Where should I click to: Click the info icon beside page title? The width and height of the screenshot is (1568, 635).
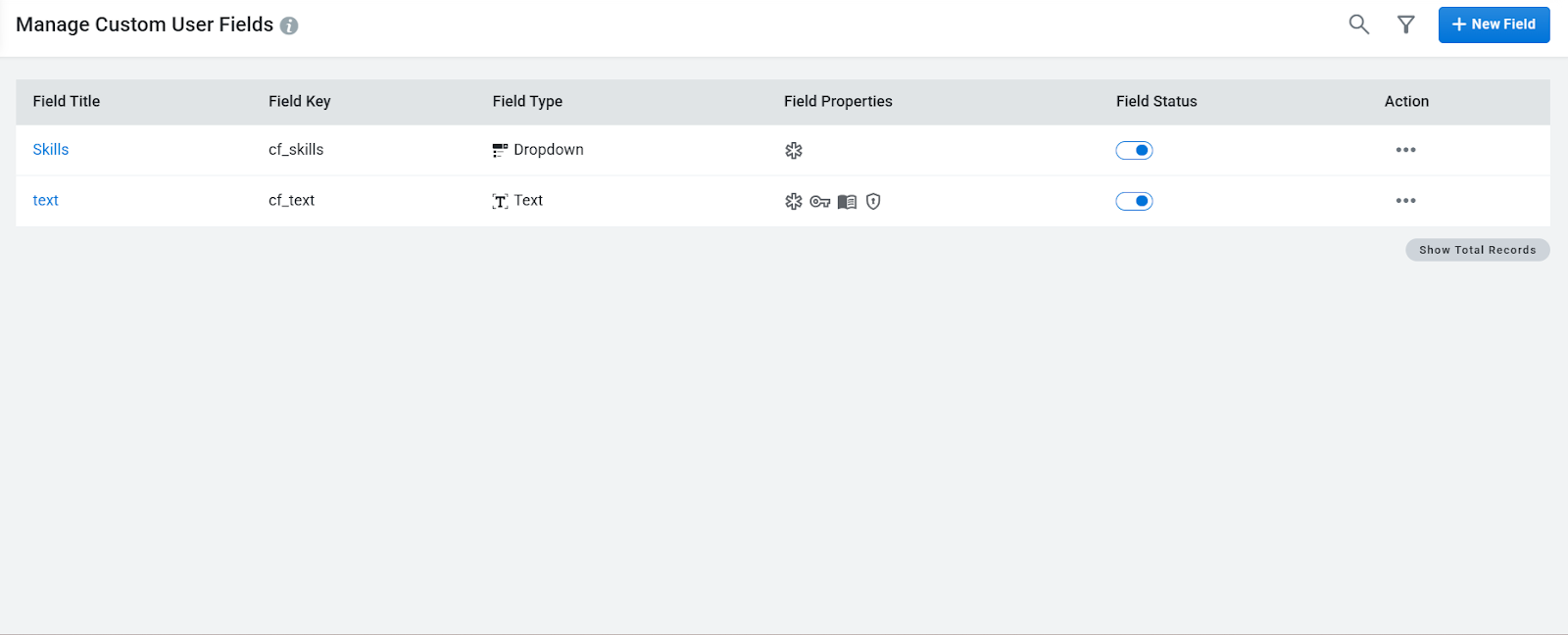coord(289,25)
